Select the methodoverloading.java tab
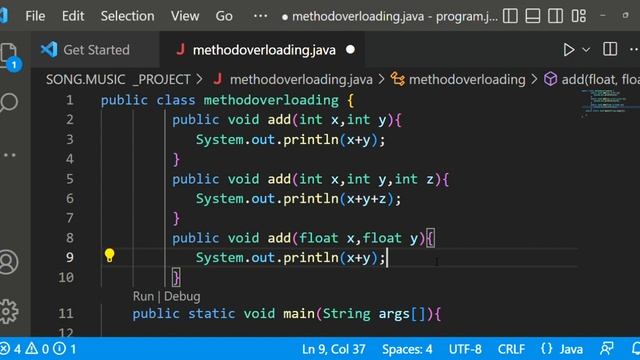Viewport: 640px width, 360px height. 263,50
